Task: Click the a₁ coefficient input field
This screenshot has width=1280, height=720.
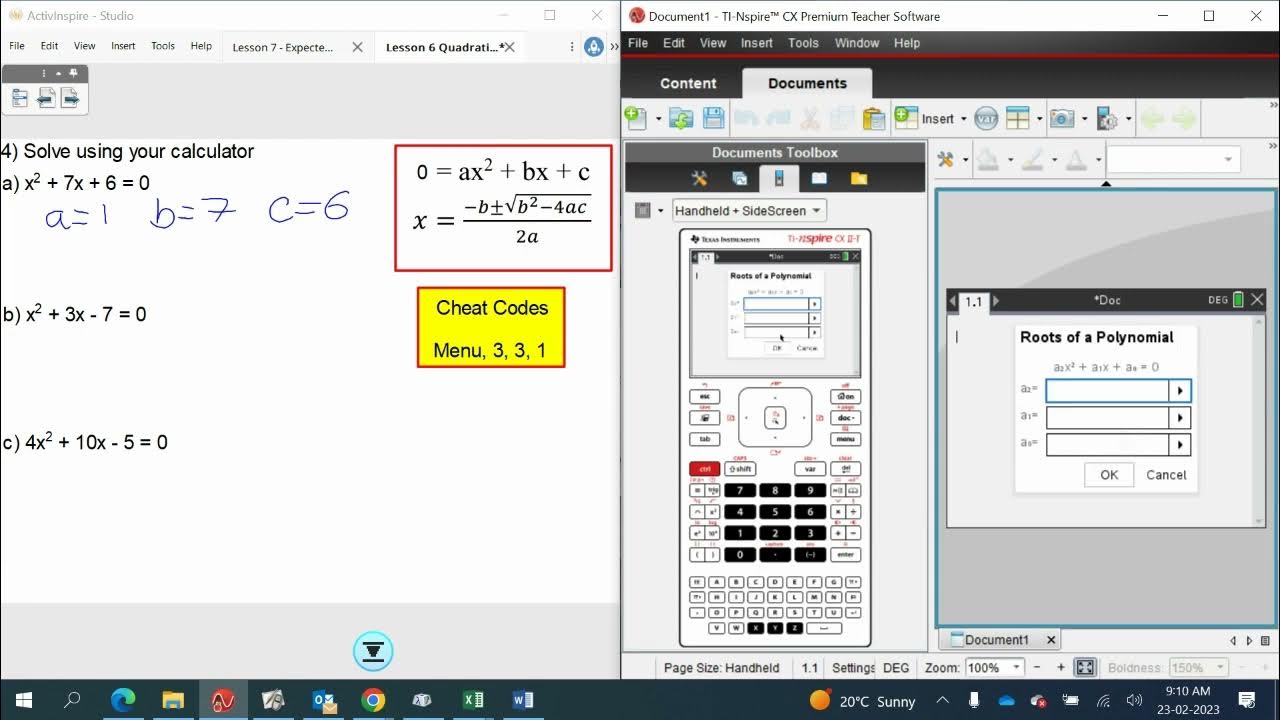Action: (1108, 418)
